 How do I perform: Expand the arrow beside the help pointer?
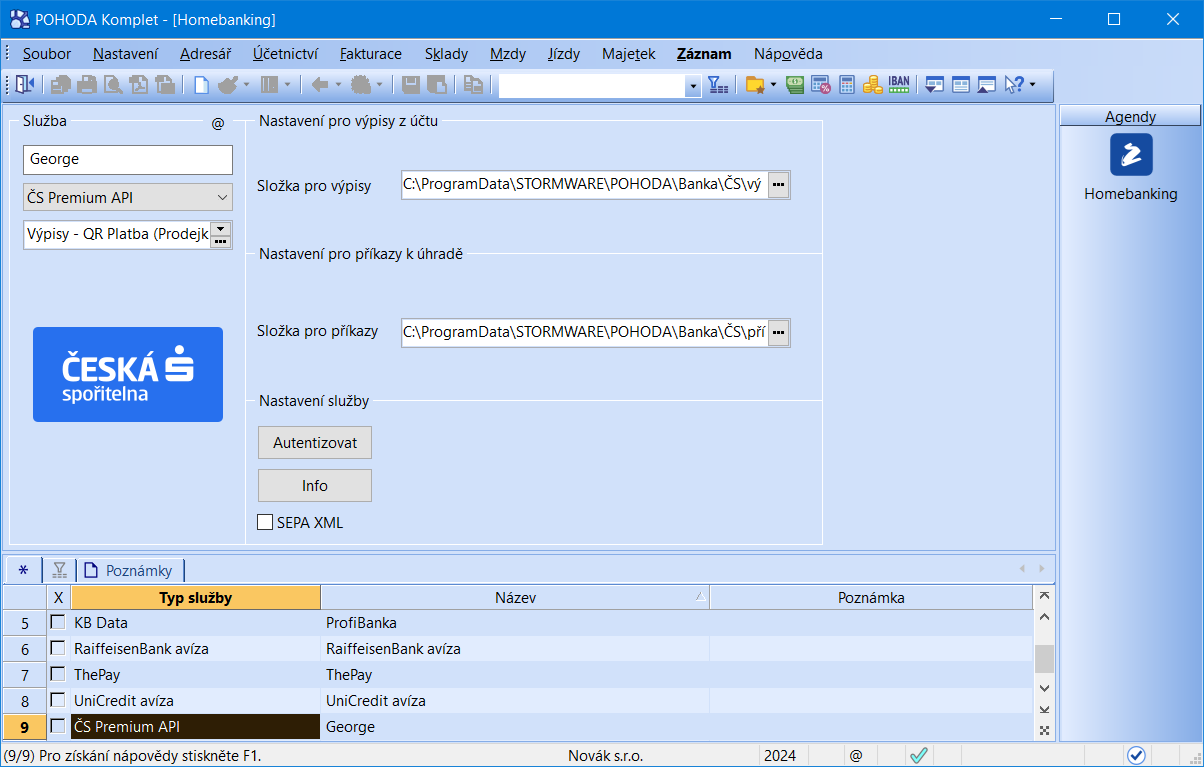1032,86
